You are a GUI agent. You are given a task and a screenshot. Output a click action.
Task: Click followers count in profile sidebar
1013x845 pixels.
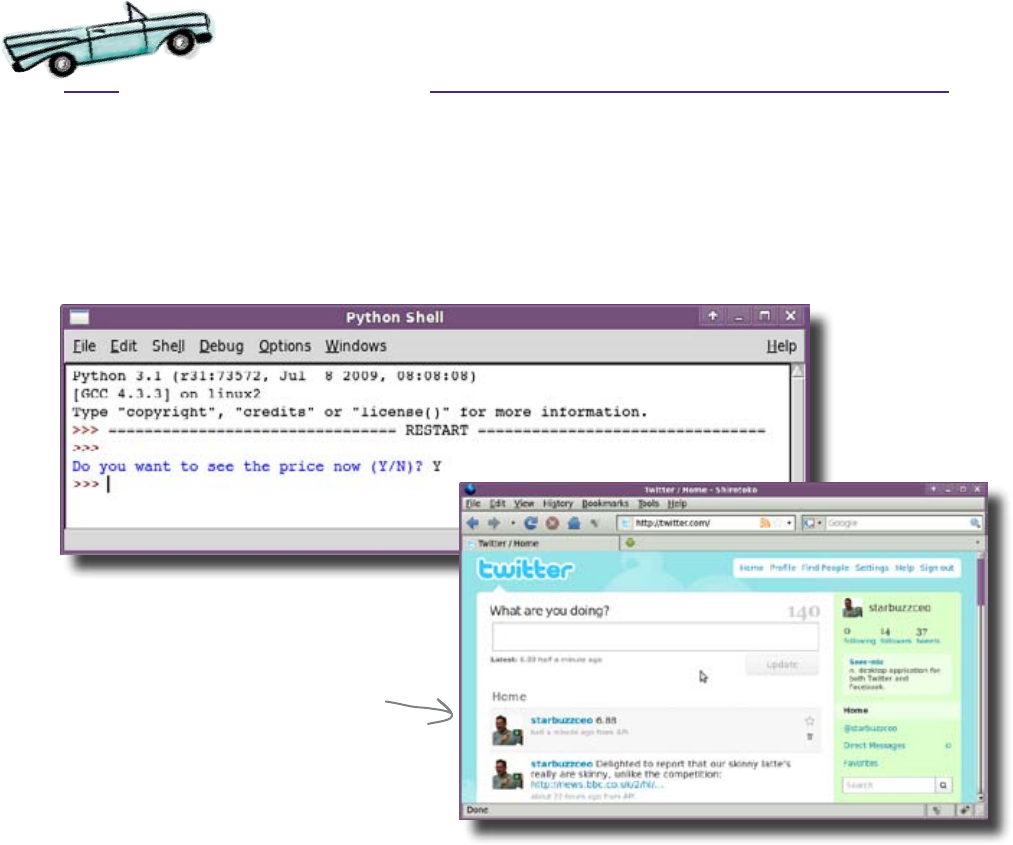pyautogui.click(x=896, y=636)
